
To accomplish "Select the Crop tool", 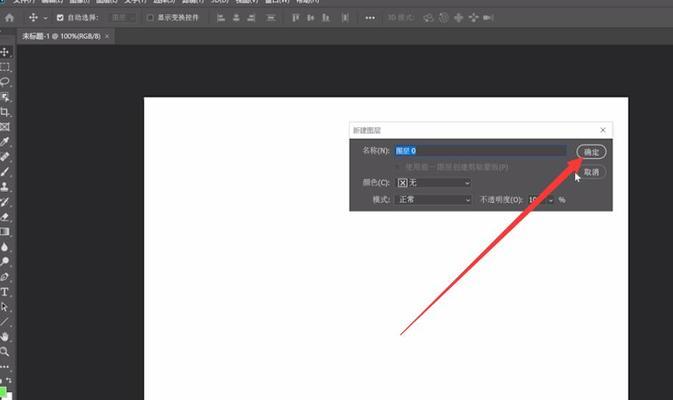I will point(5,112).
